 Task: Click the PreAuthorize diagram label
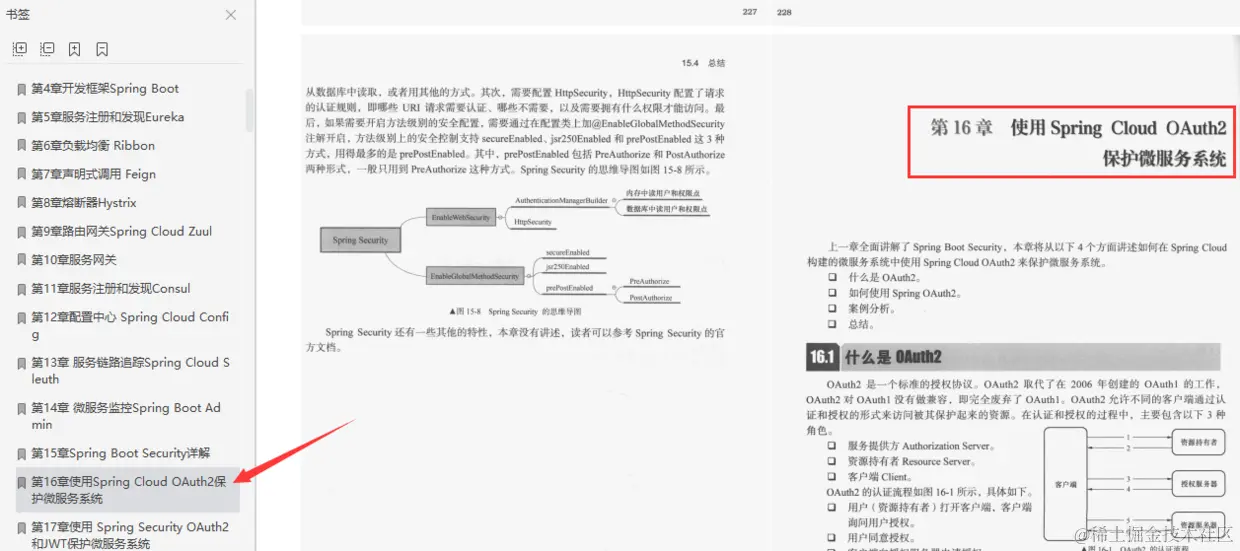649,282
